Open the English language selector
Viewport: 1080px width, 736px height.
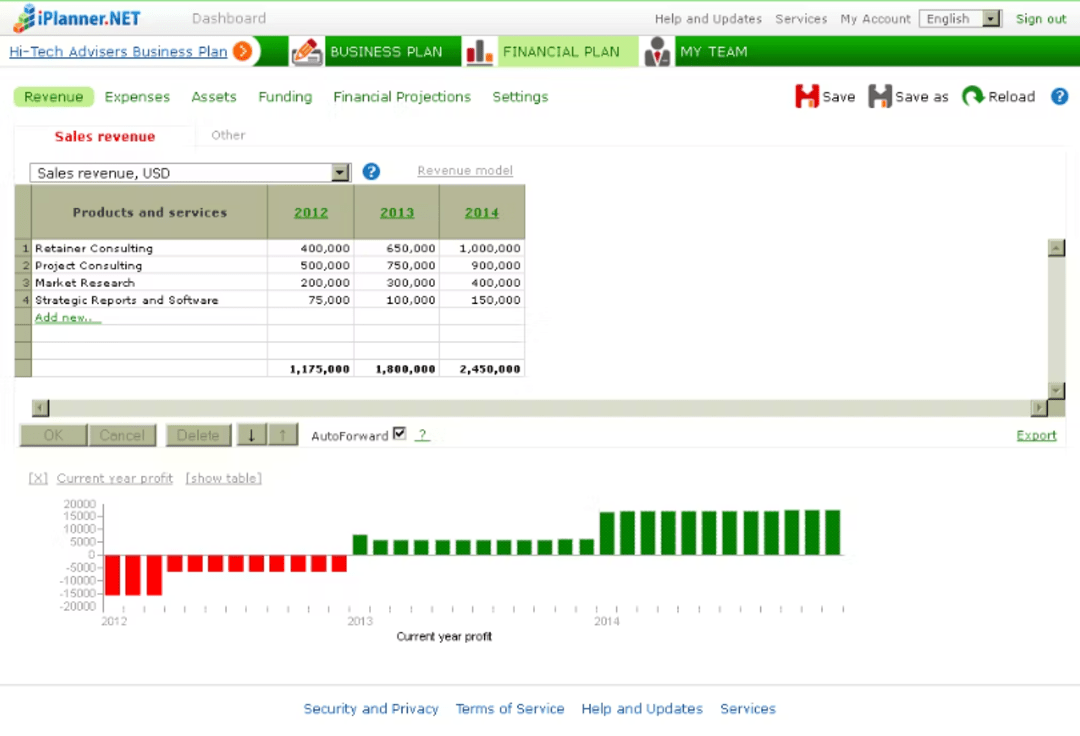[x=959, y=18]
